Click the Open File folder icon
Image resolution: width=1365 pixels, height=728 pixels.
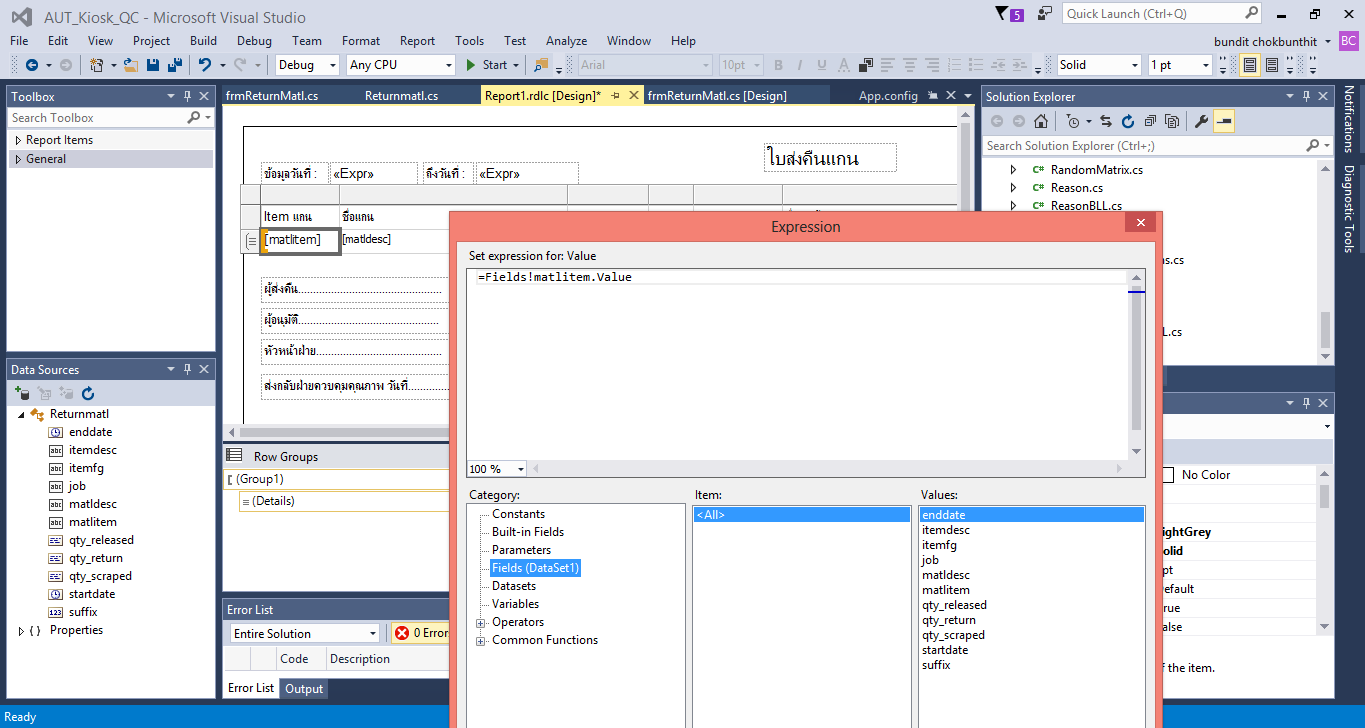pos(131,65)
